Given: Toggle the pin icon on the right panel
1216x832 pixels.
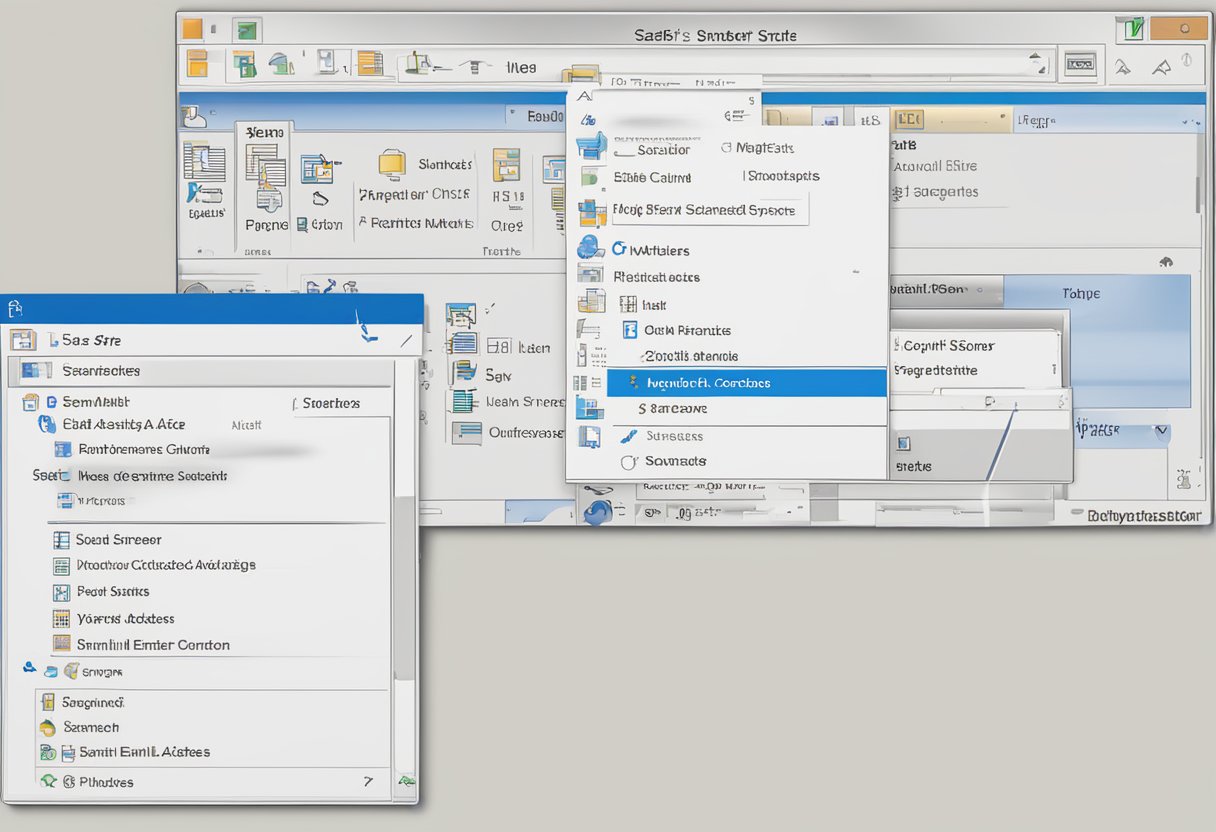Looking at the screenshot, I should point(1186,476).
